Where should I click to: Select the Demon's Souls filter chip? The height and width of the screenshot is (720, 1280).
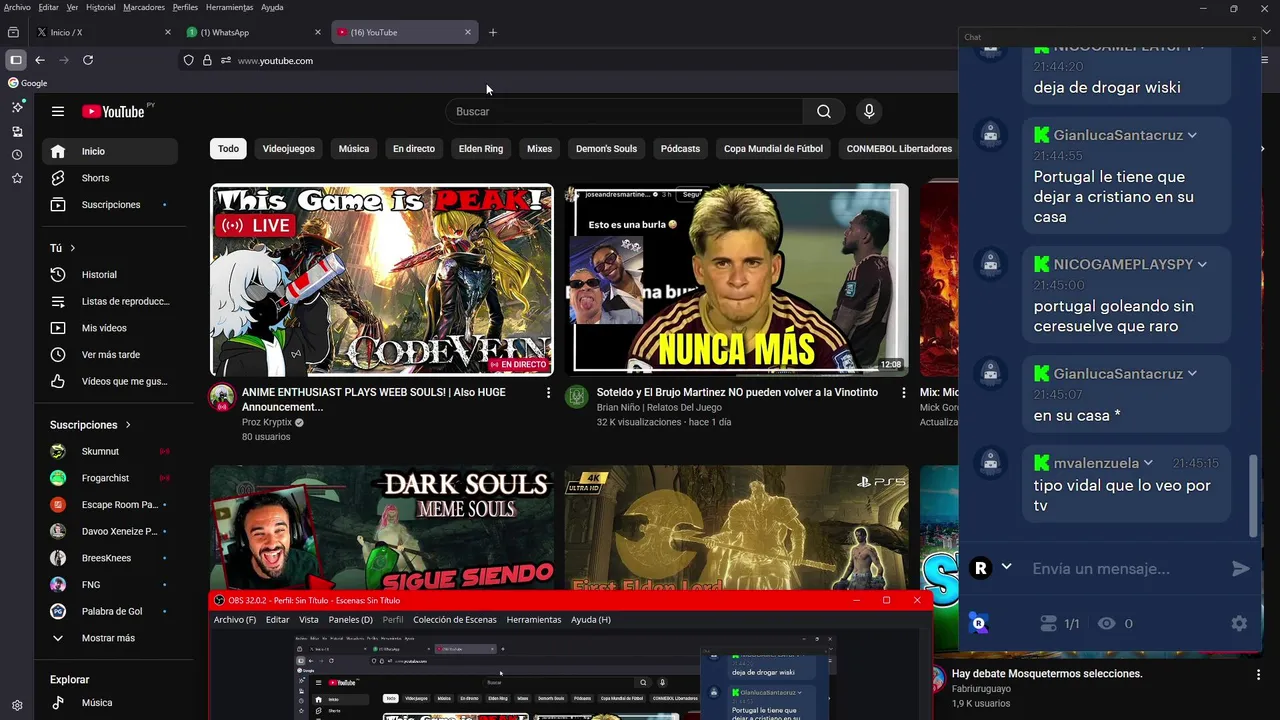pyautogui.click(x=606, y=149)
